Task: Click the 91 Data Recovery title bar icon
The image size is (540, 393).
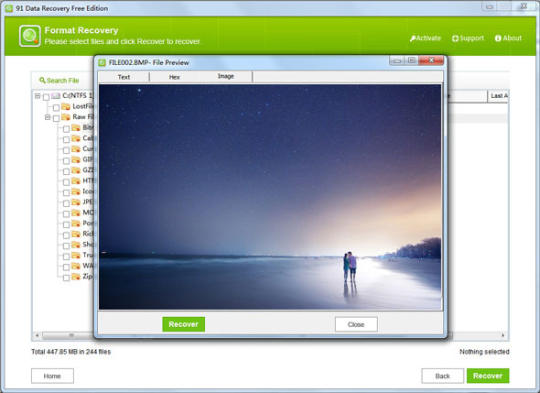Action: (9, 8)
